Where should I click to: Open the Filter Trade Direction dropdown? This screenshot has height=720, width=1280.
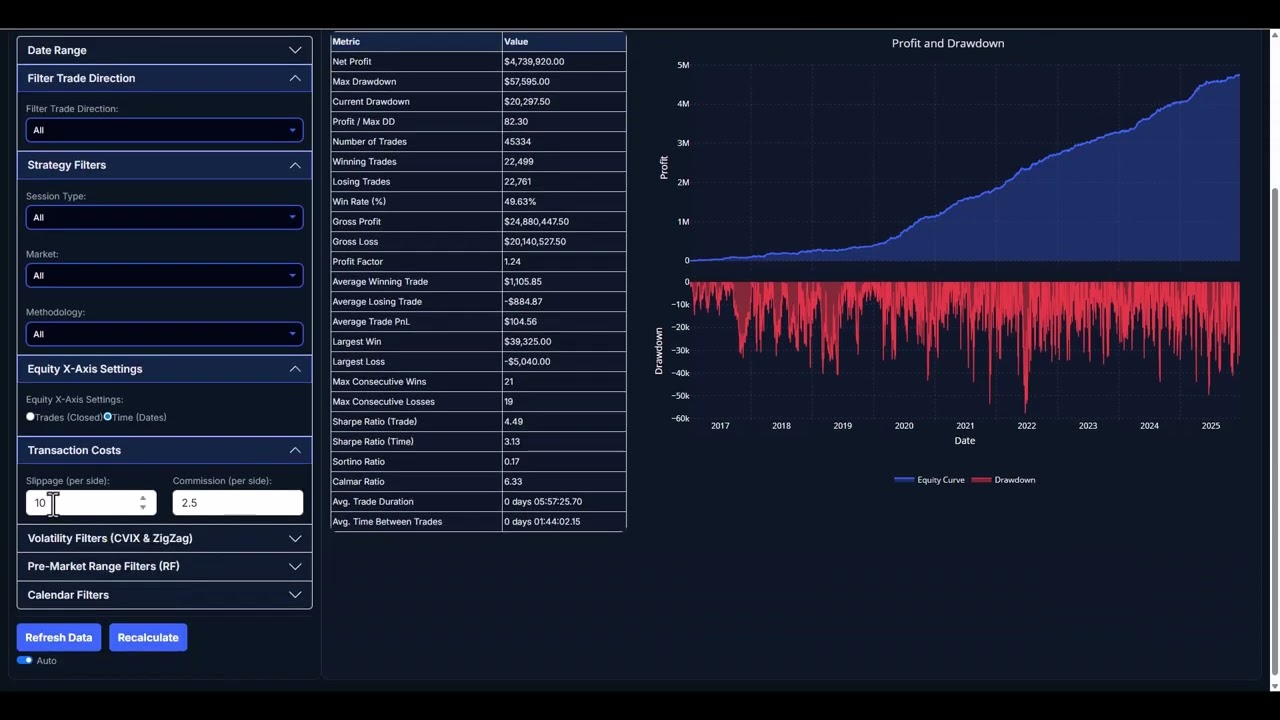pos(164,130)
